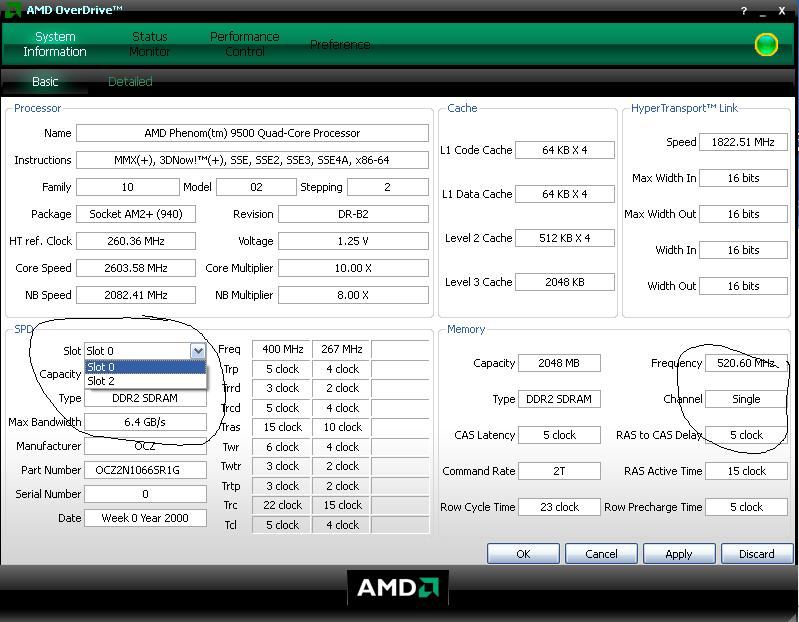The image size is (799, 622).
Task: Click the processor Name field
Action: point(252,133)
